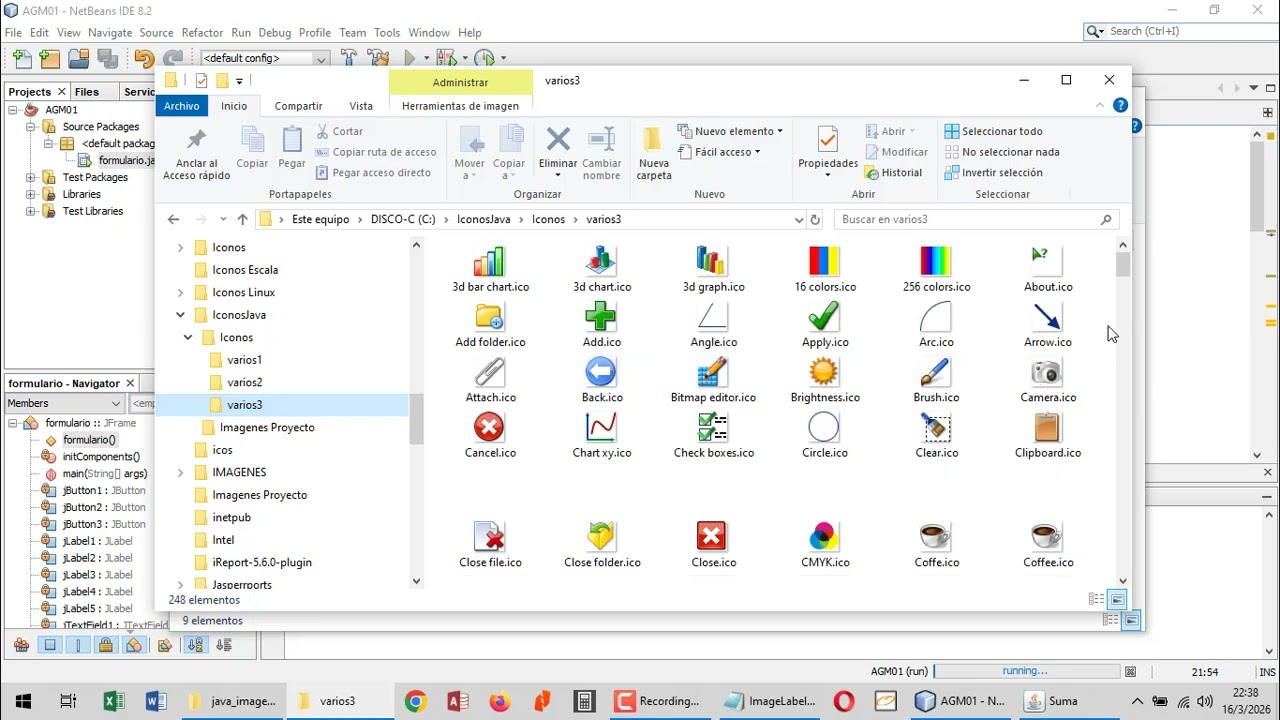Click the Historial button in the ribbon
Viewport: 1280px width, 720px height.
coord(893,173)
